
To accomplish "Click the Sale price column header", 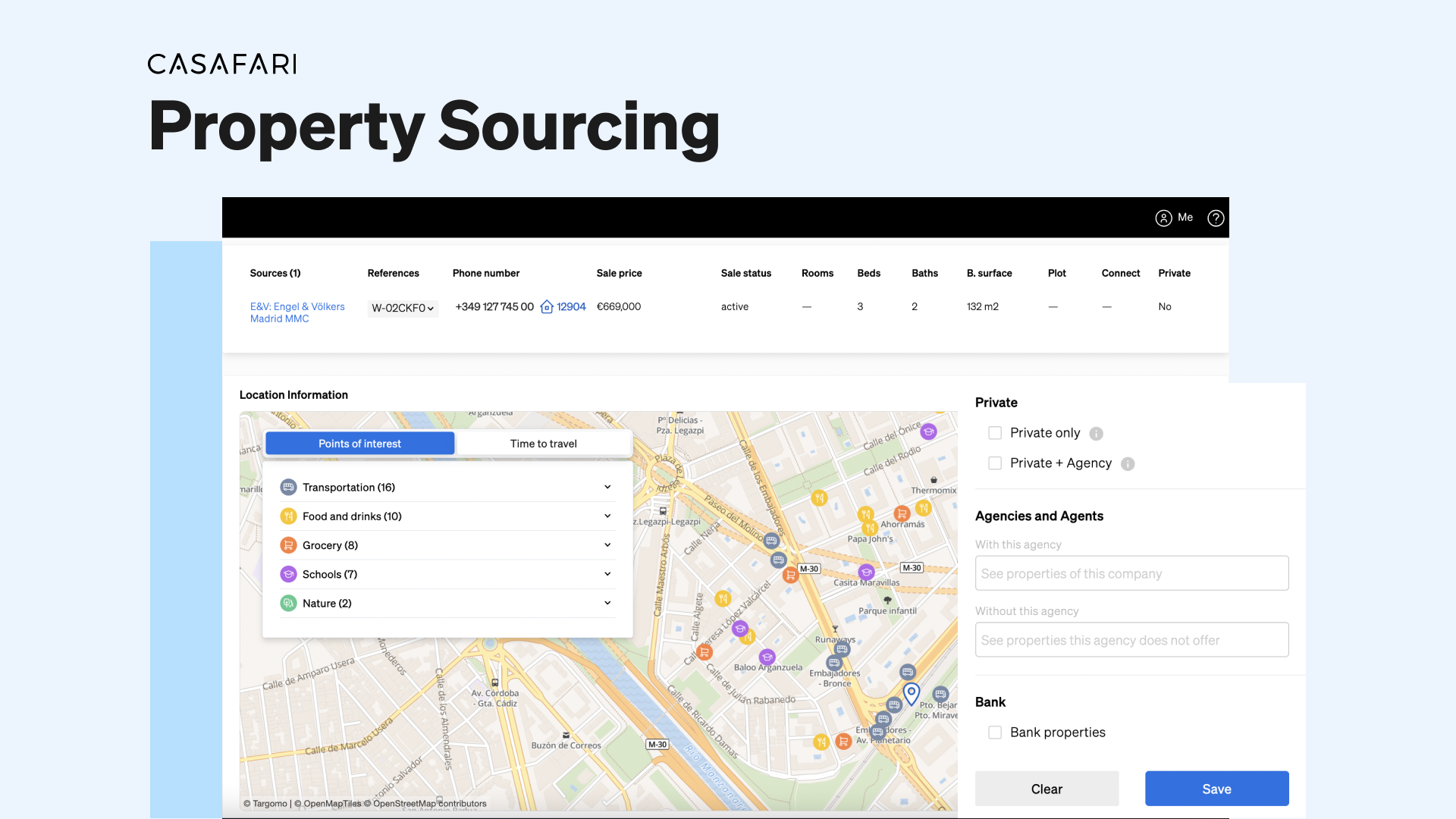I will [619, 273].
